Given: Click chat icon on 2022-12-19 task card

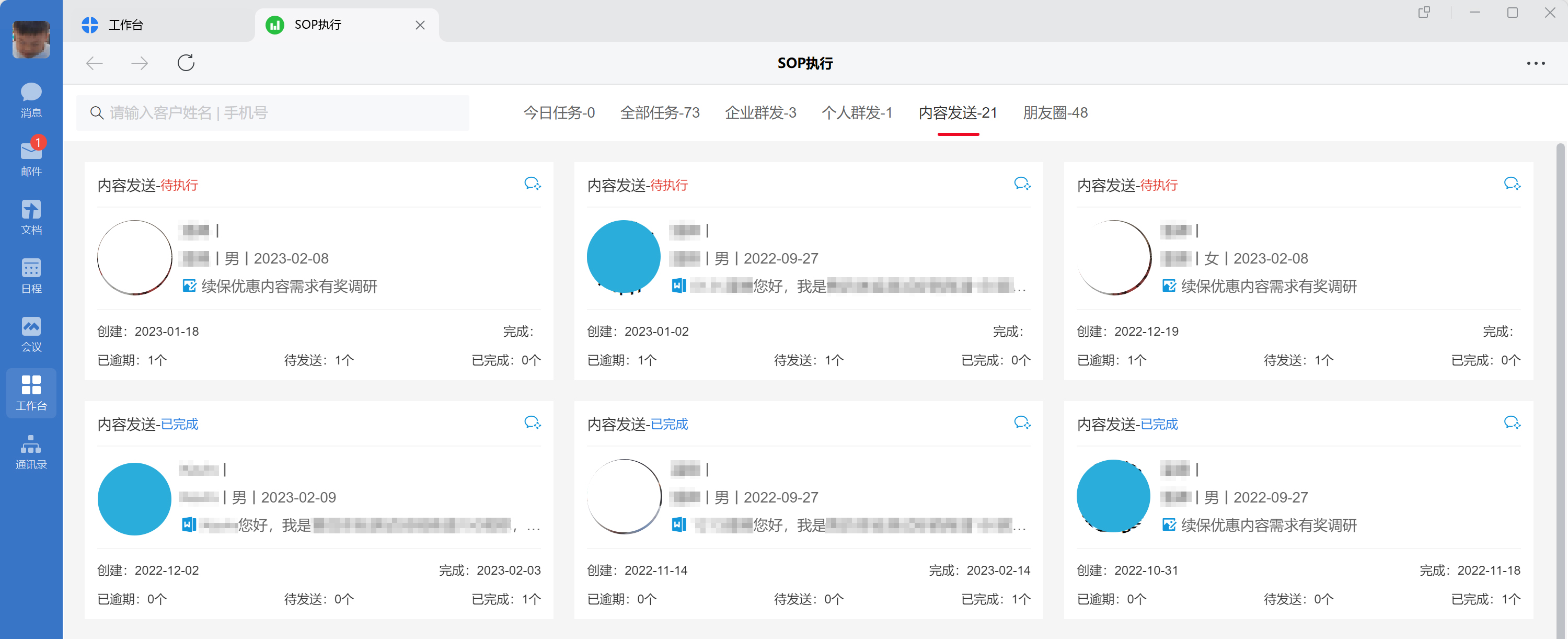Looking at the screenshot, I should click(1512, 184).
